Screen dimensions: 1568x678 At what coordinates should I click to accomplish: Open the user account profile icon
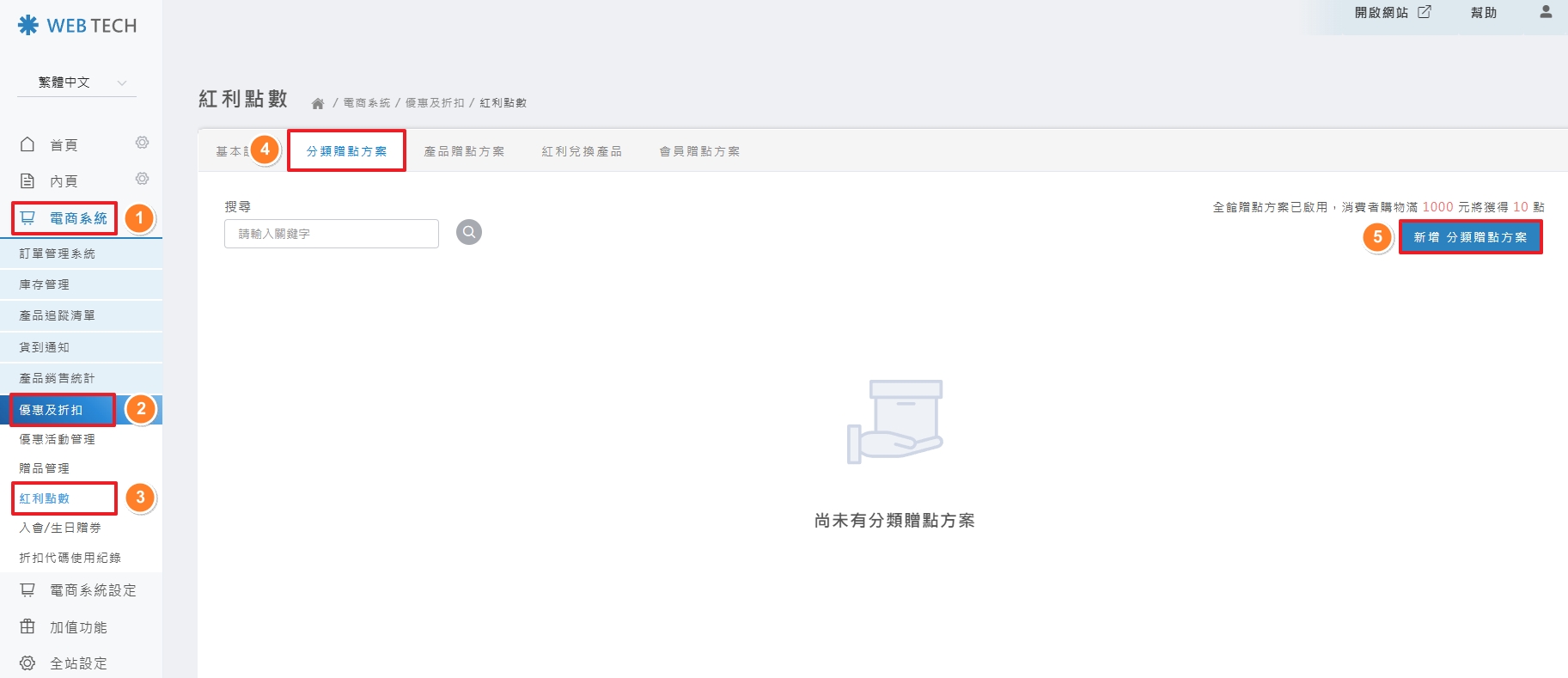coord(1546,12)
